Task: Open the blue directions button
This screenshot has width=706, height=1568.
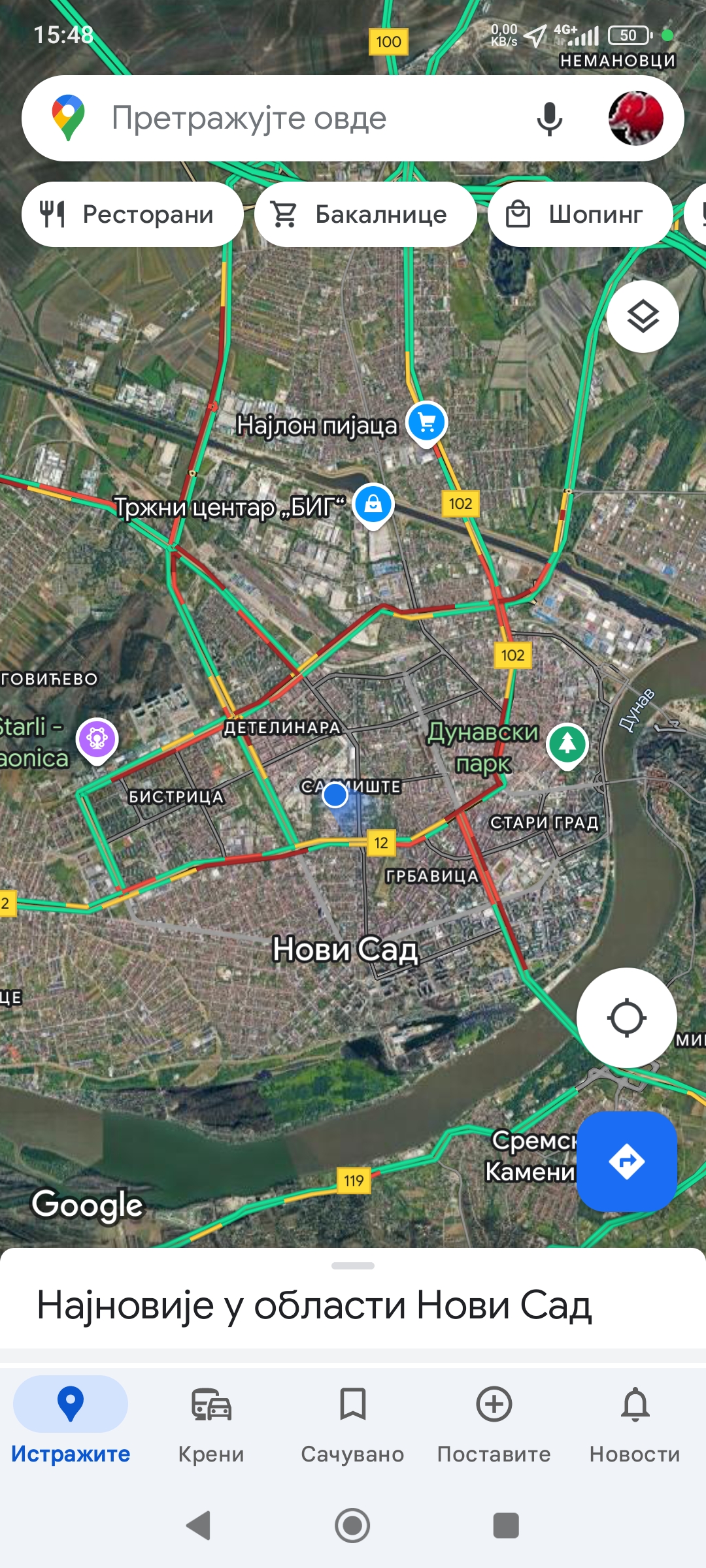Action: tap(626, 1162)
